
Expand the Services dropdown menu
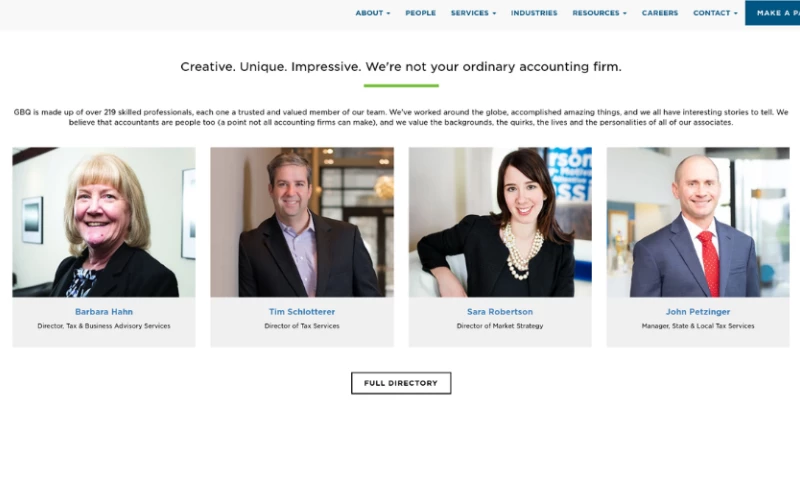(473, 13)
